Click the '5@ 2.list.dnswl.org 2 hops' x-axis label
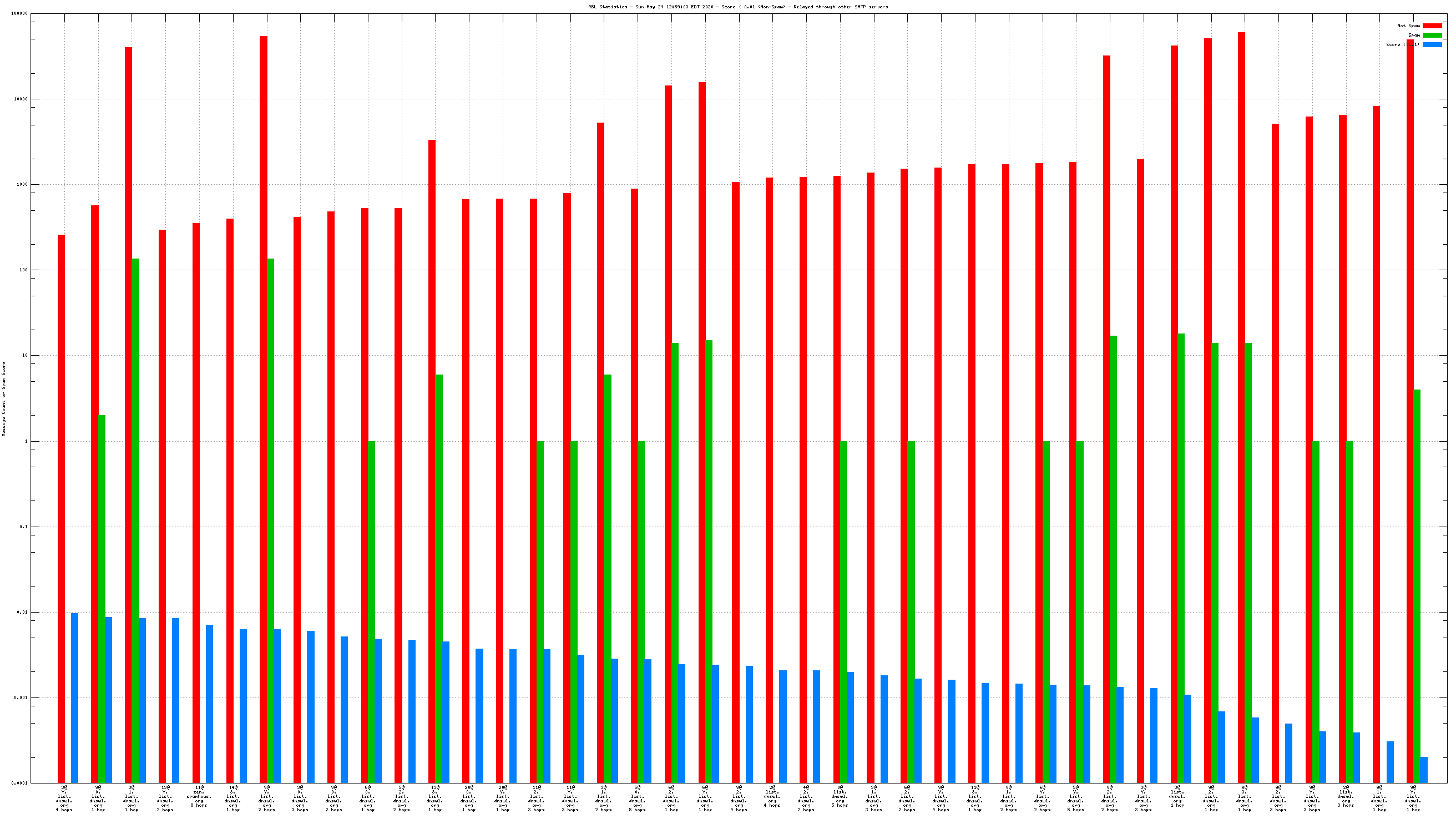The width and height of the screenshot is (1456, 819). 401,798
